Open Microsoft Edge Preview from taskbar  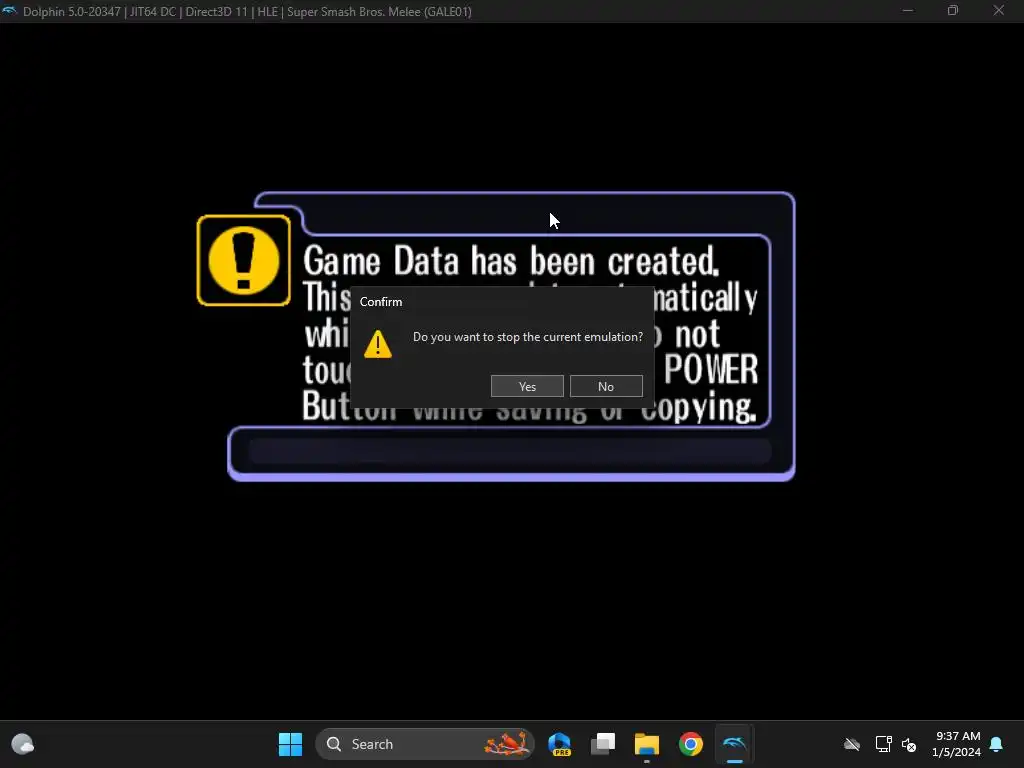[560, 744]
